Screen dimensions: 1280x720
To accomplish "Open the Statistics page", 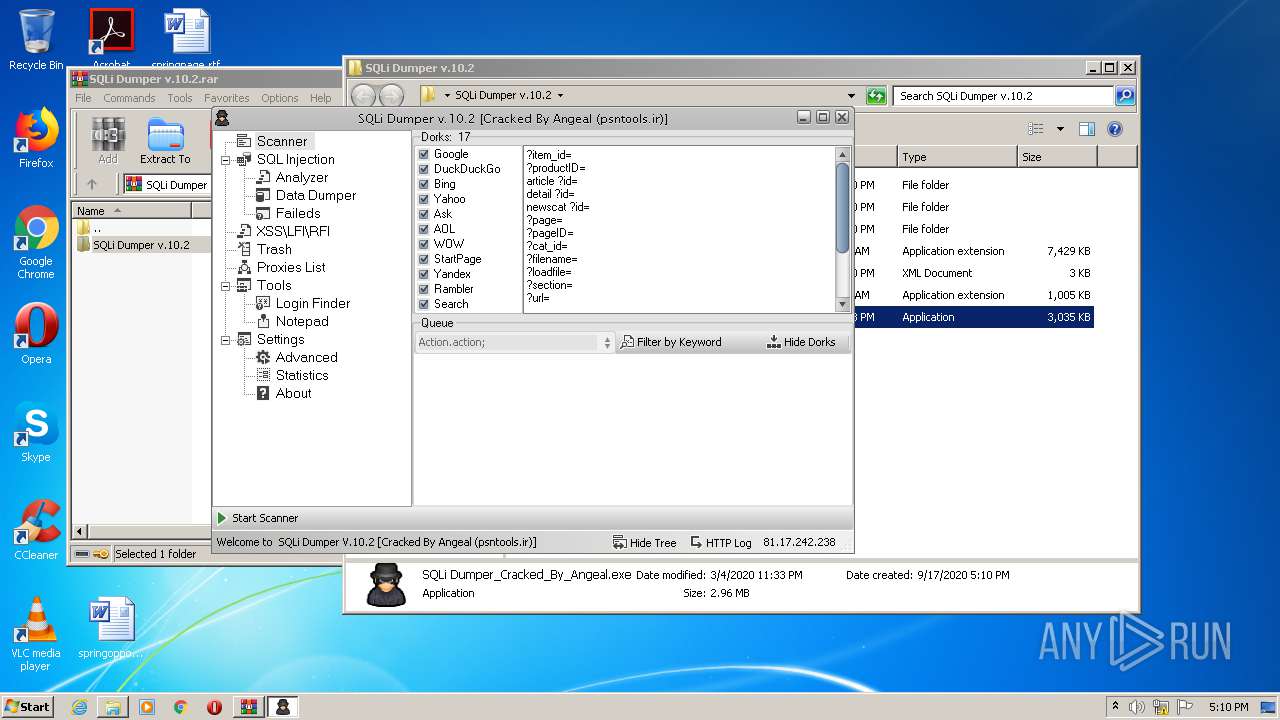I will tap(302, 375).
